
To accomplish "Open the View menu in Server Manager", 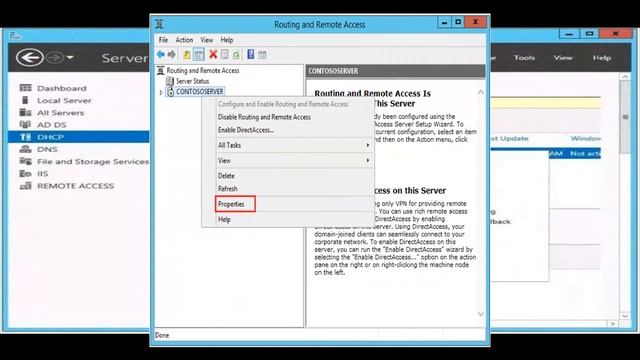I will point(563,58).
